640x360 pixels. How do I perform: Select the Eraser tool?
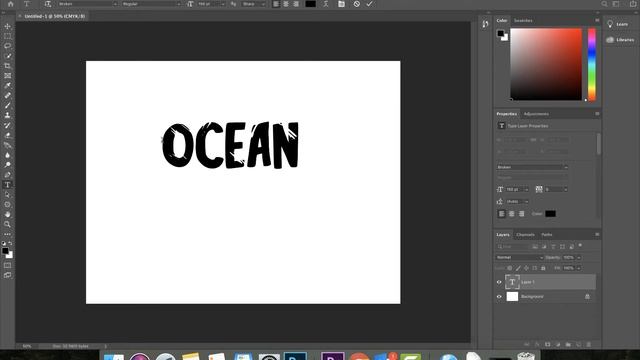[7, 135]
